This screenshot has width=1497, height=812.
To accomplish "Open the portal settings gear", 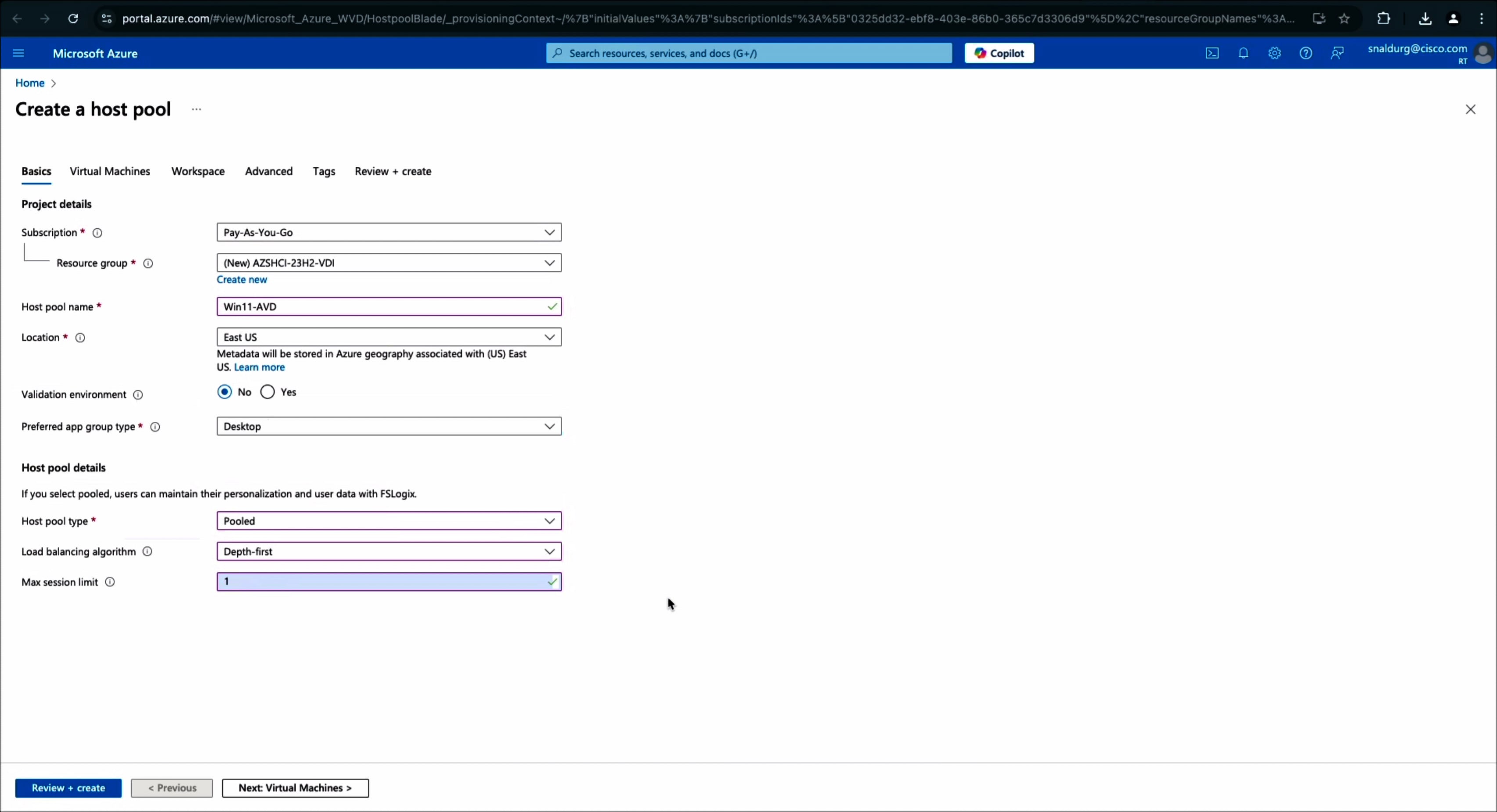I will click(1274, 54).
